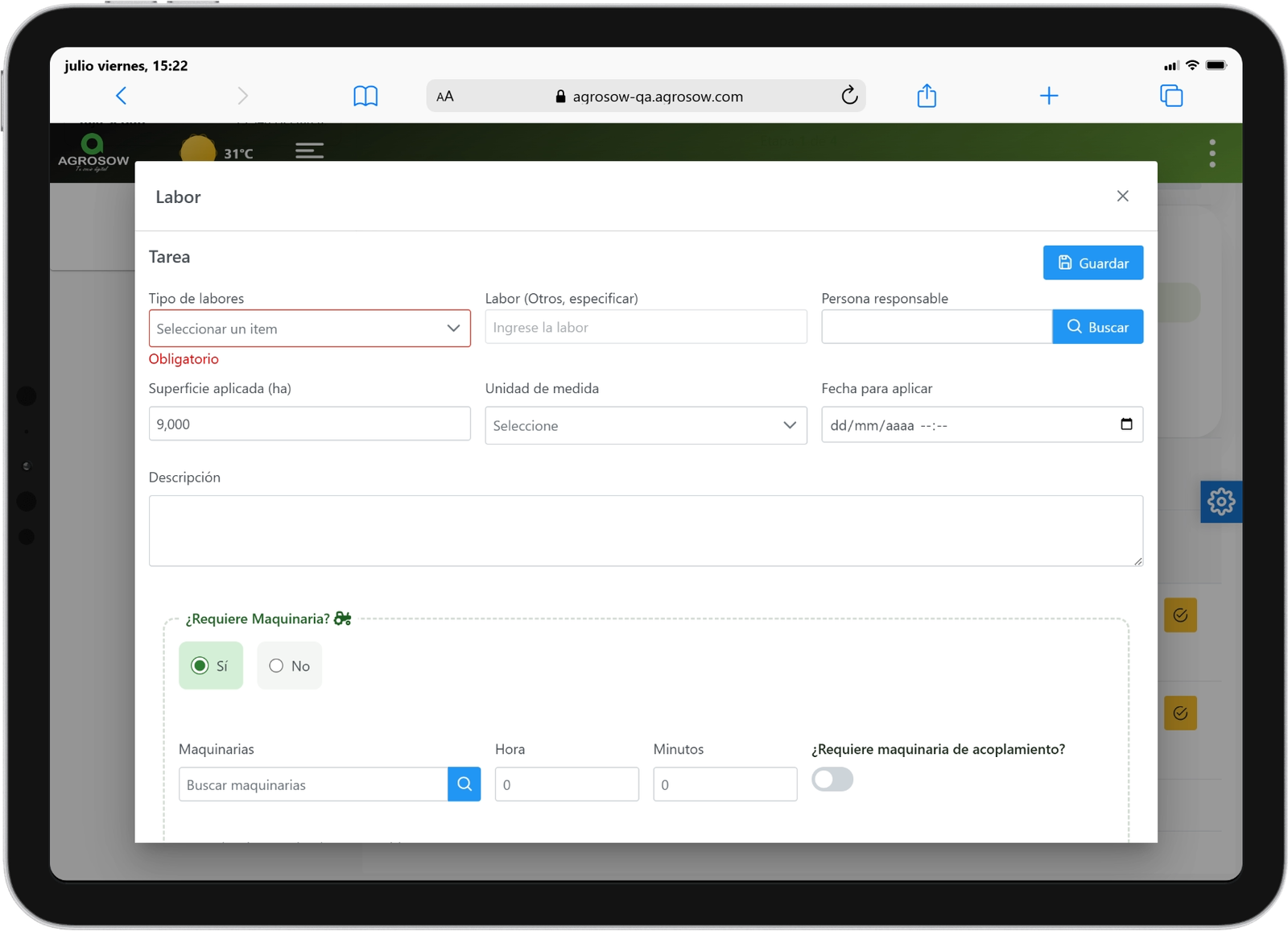Image resolution: width=1288 pixels, height=931 pixels.
Task: Toggle Requiere maquinaria de acoplamiento switch
Action: [832, 780]
